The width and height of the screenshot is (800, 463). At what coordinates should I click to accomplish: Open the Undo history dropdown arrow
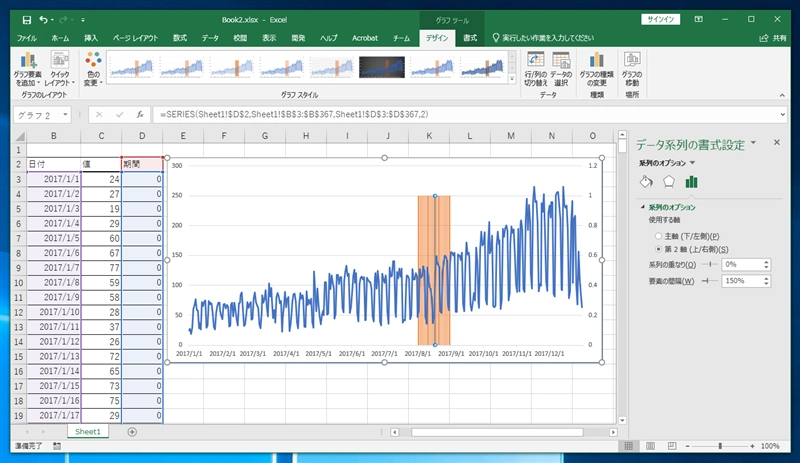52,20
